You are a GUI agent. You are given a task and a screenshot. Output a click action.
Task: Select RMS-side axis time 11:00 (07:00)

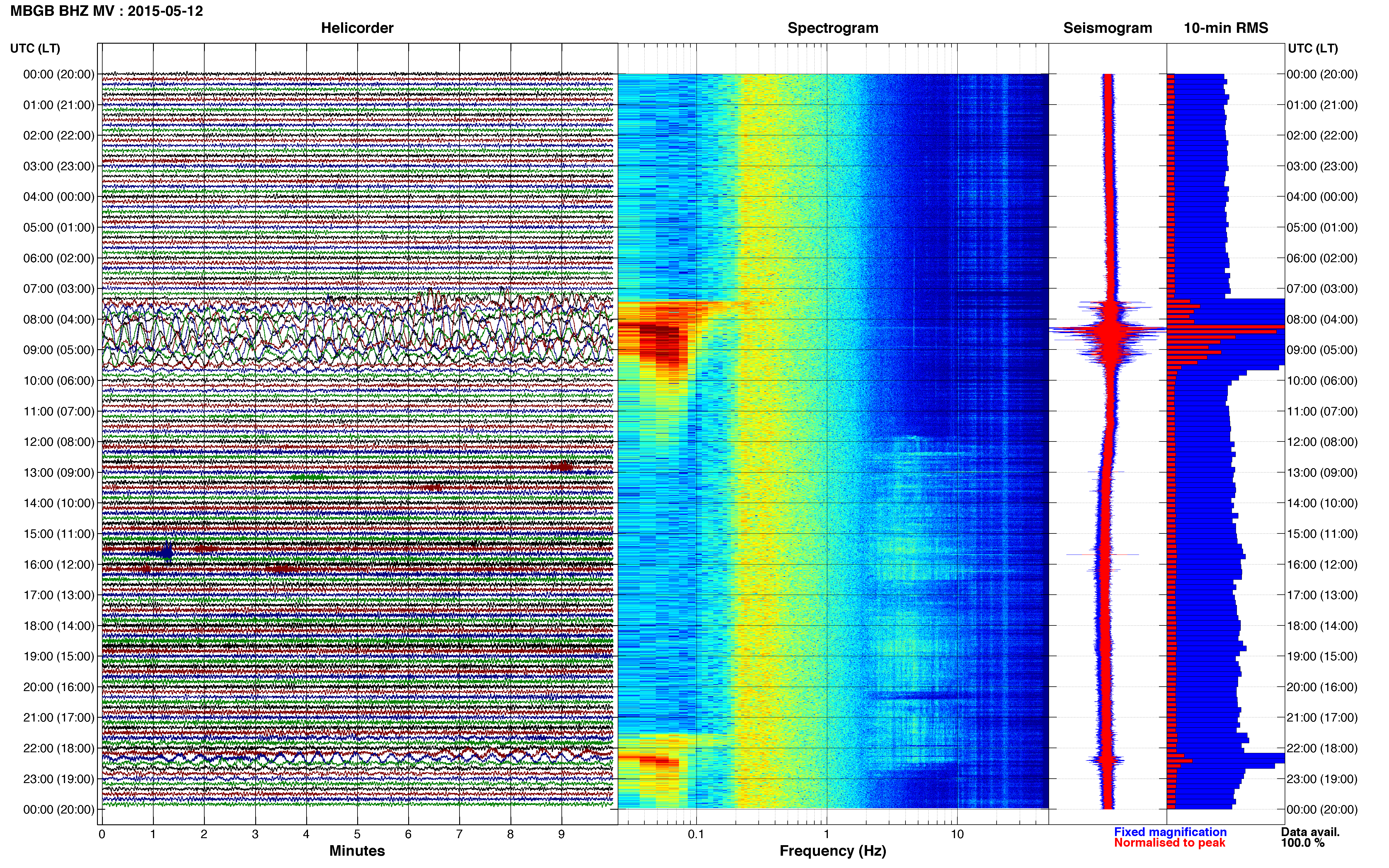click(x=1322, y=411)
